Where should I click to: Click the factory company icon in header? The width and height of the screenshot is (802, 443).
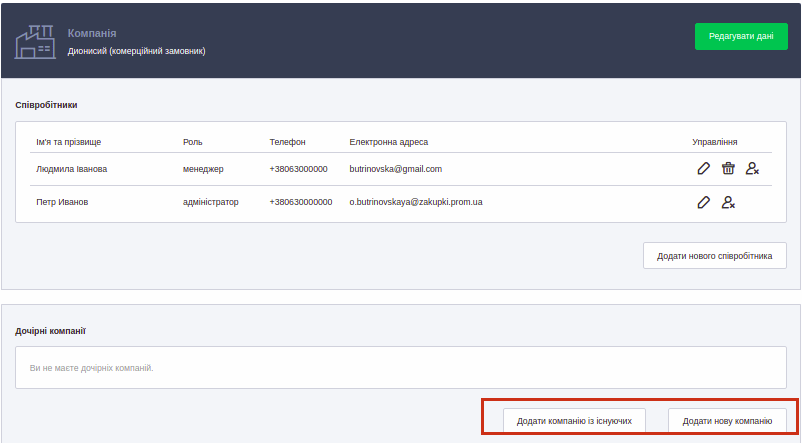point(35,40)
